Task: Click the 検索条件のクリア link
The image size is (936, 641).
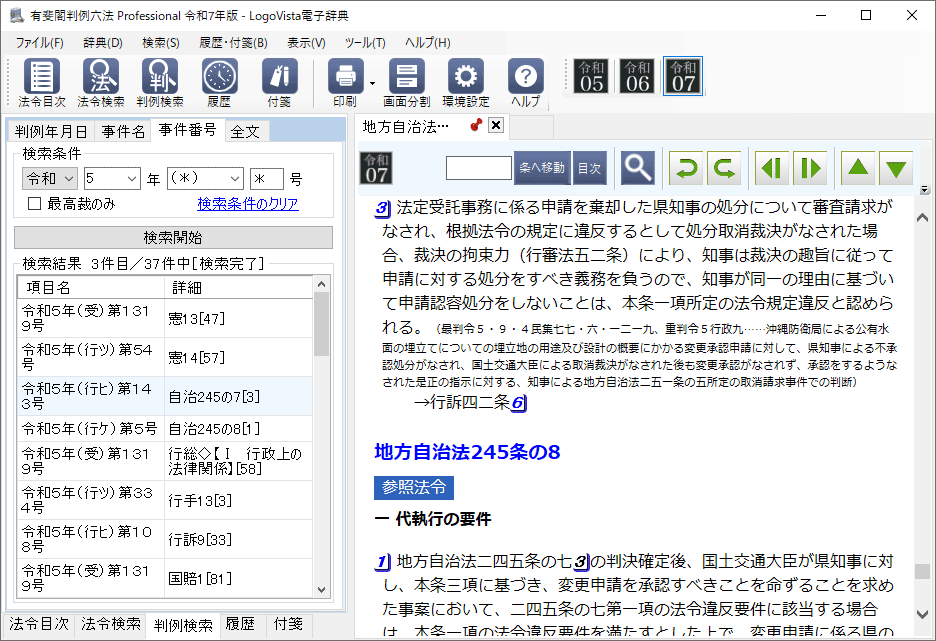Action: tap(247, 204)
